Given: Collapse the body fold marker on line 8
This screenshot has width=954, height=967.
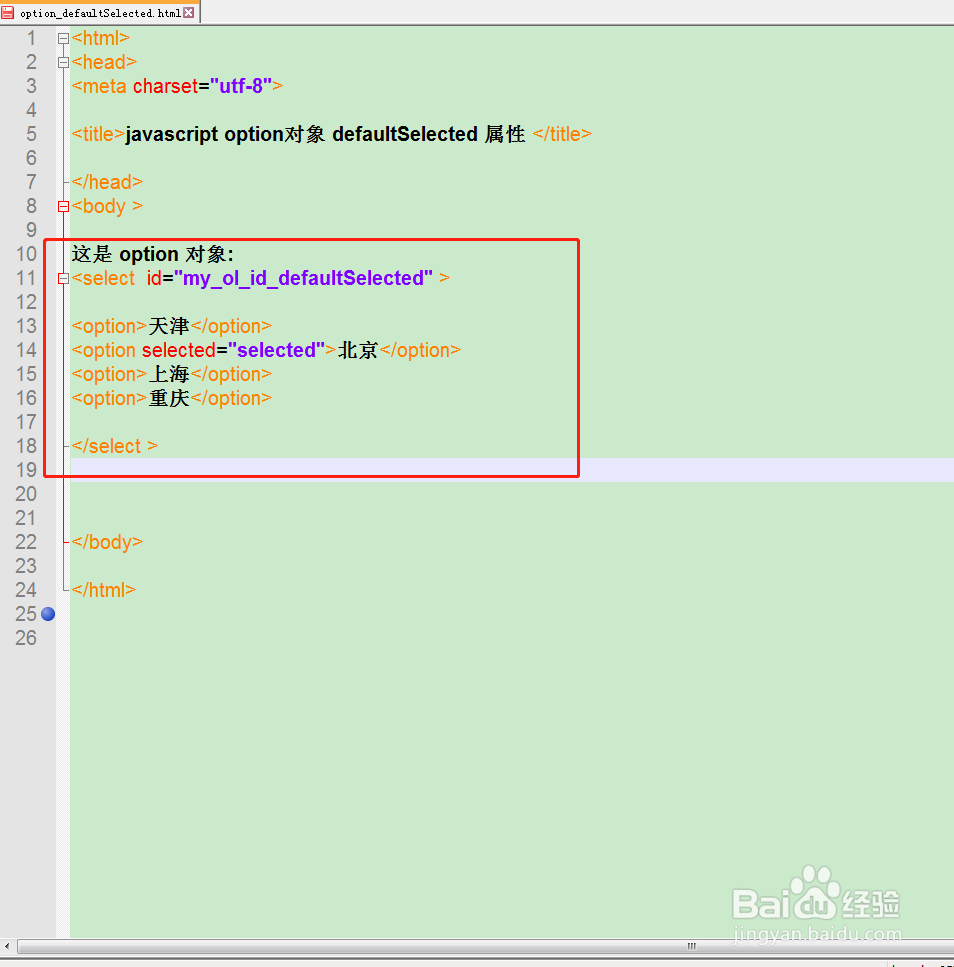Looking at the screenshot, I should tap(63, 207).
